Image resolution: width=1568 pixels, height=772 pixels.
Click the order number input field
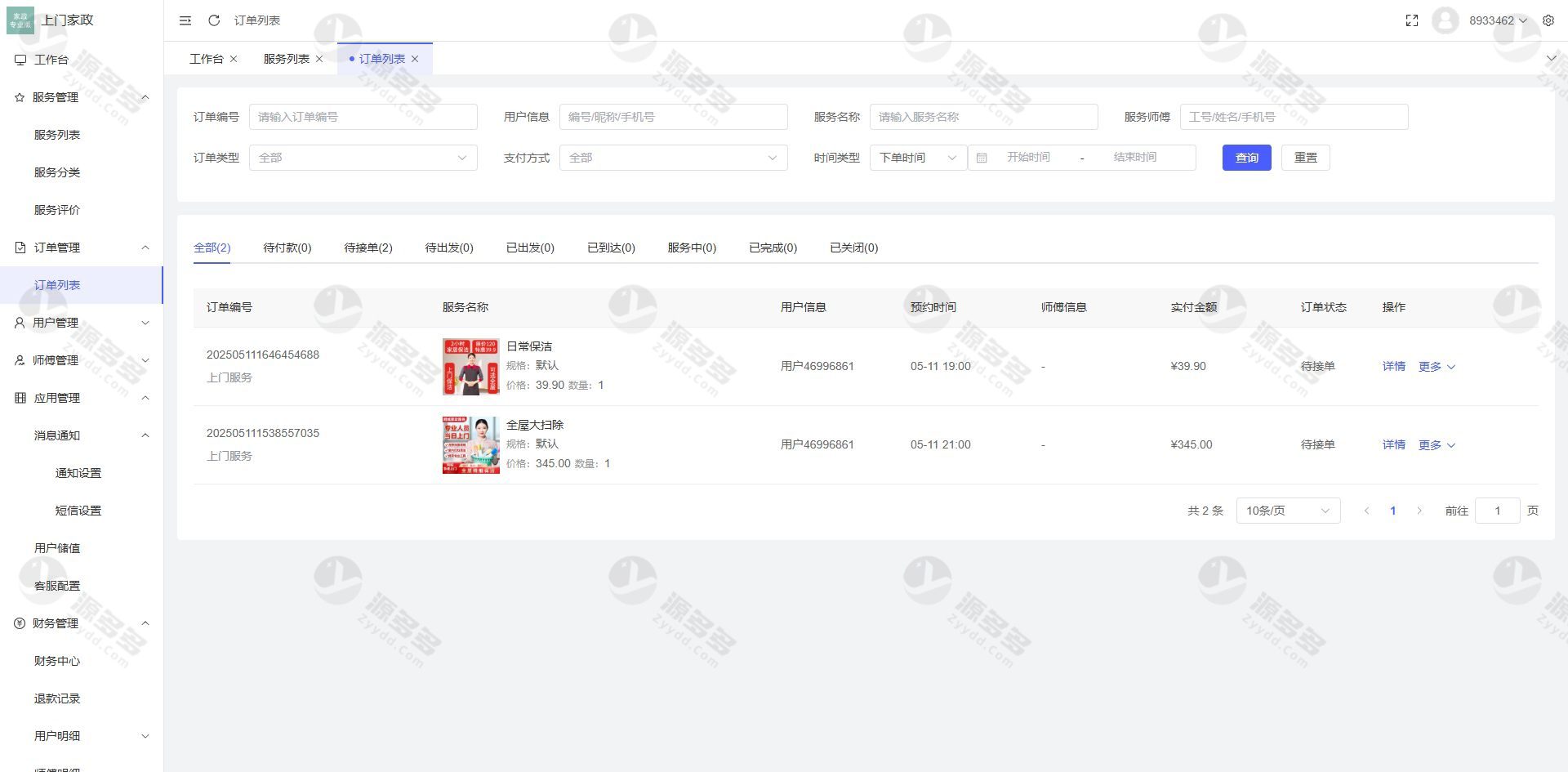363,117
